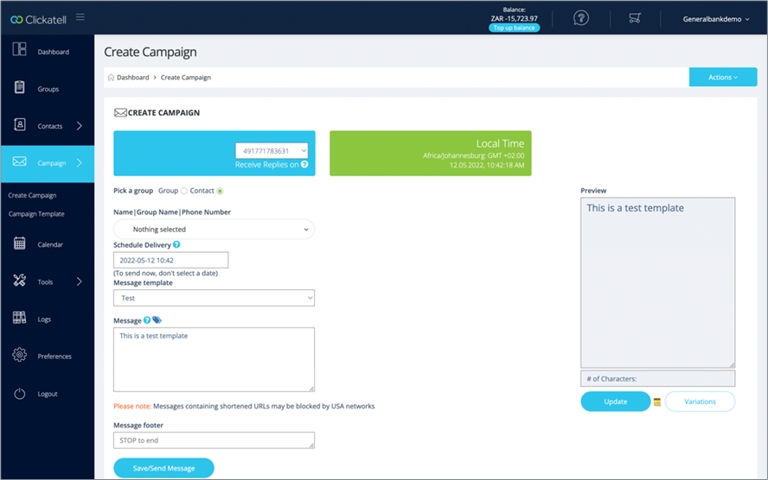Click the small yellow icon beside Update
The height and width of the screenshot is (480, 768).
pyautogui.click(x=657, y=402)
